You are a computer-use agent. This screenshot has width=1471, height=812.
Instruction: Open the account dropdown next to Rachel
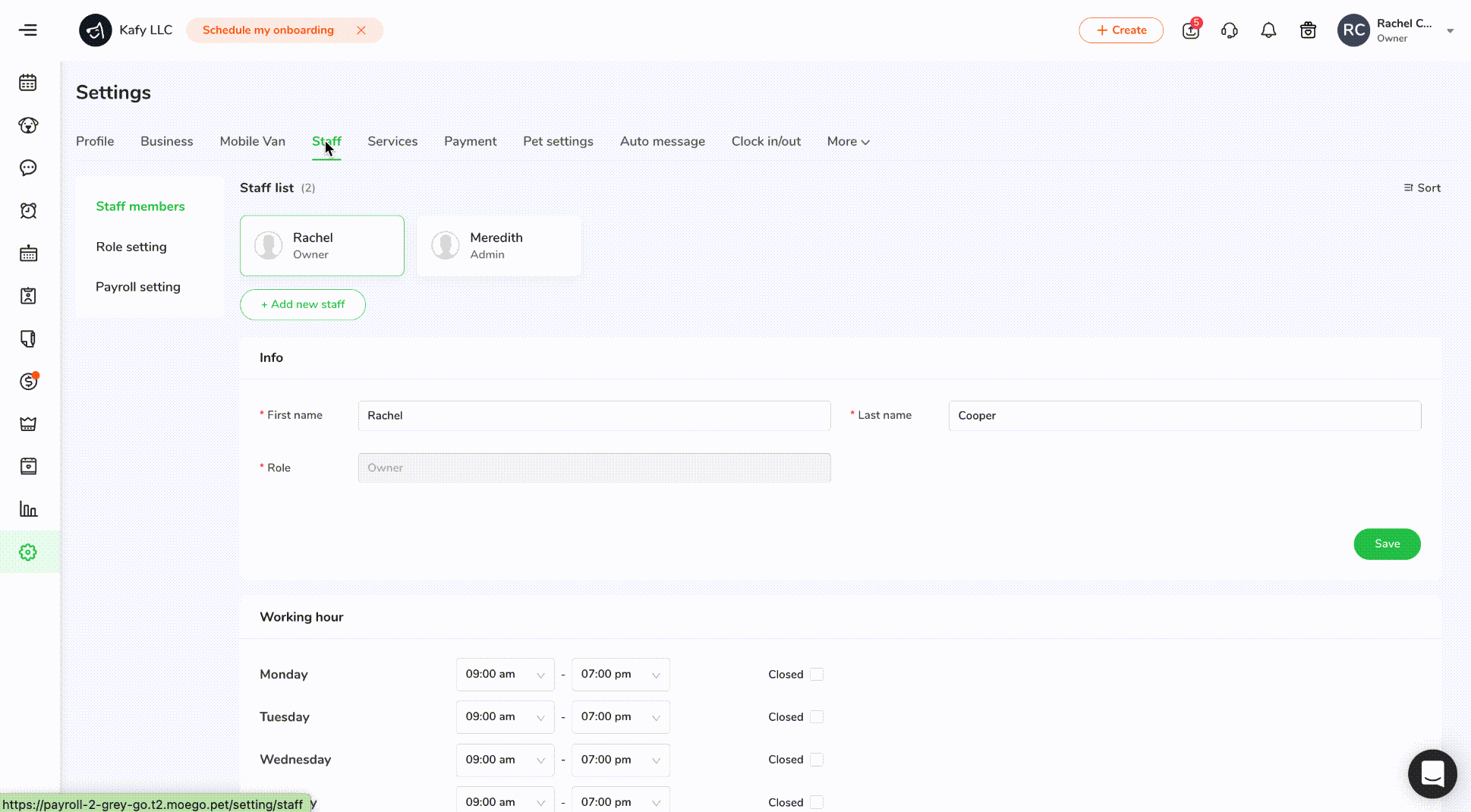[1451, 30]
